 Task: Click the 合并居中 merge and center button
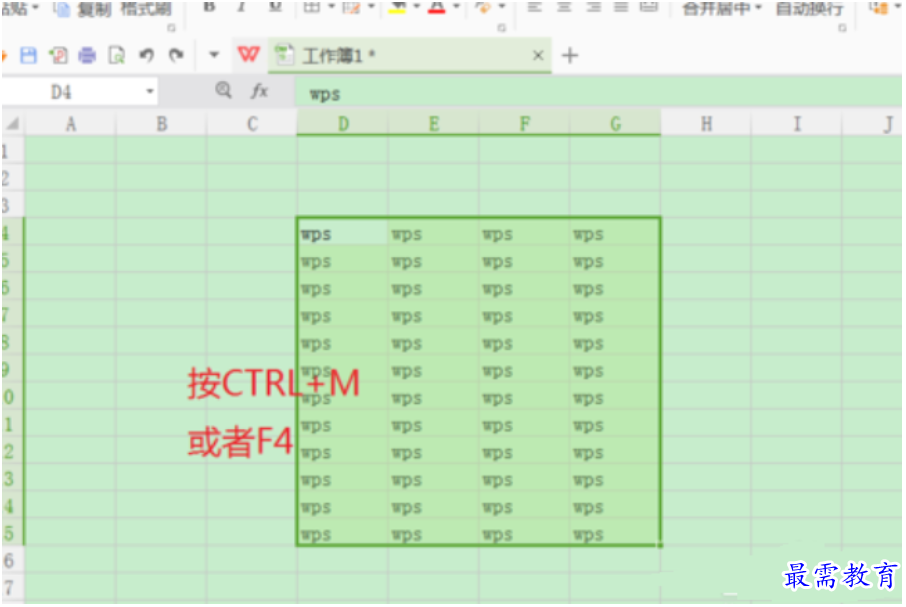pyautogui.click(x=716, y=9)
